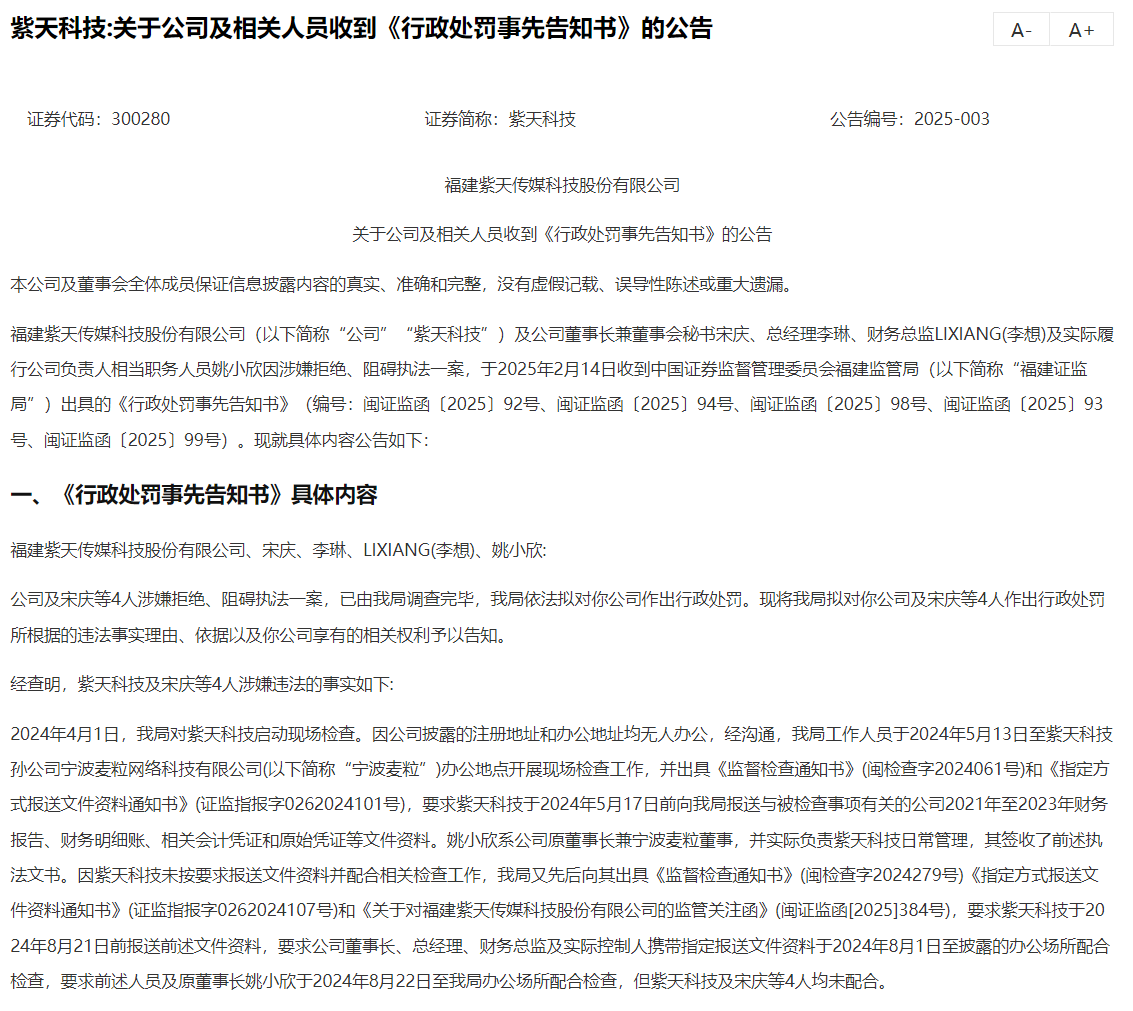
Task: Click the centered subtitle 关于公司及相关人员收到《行政处罚事先告知书》的公告
Action: [x=562, y=234]
